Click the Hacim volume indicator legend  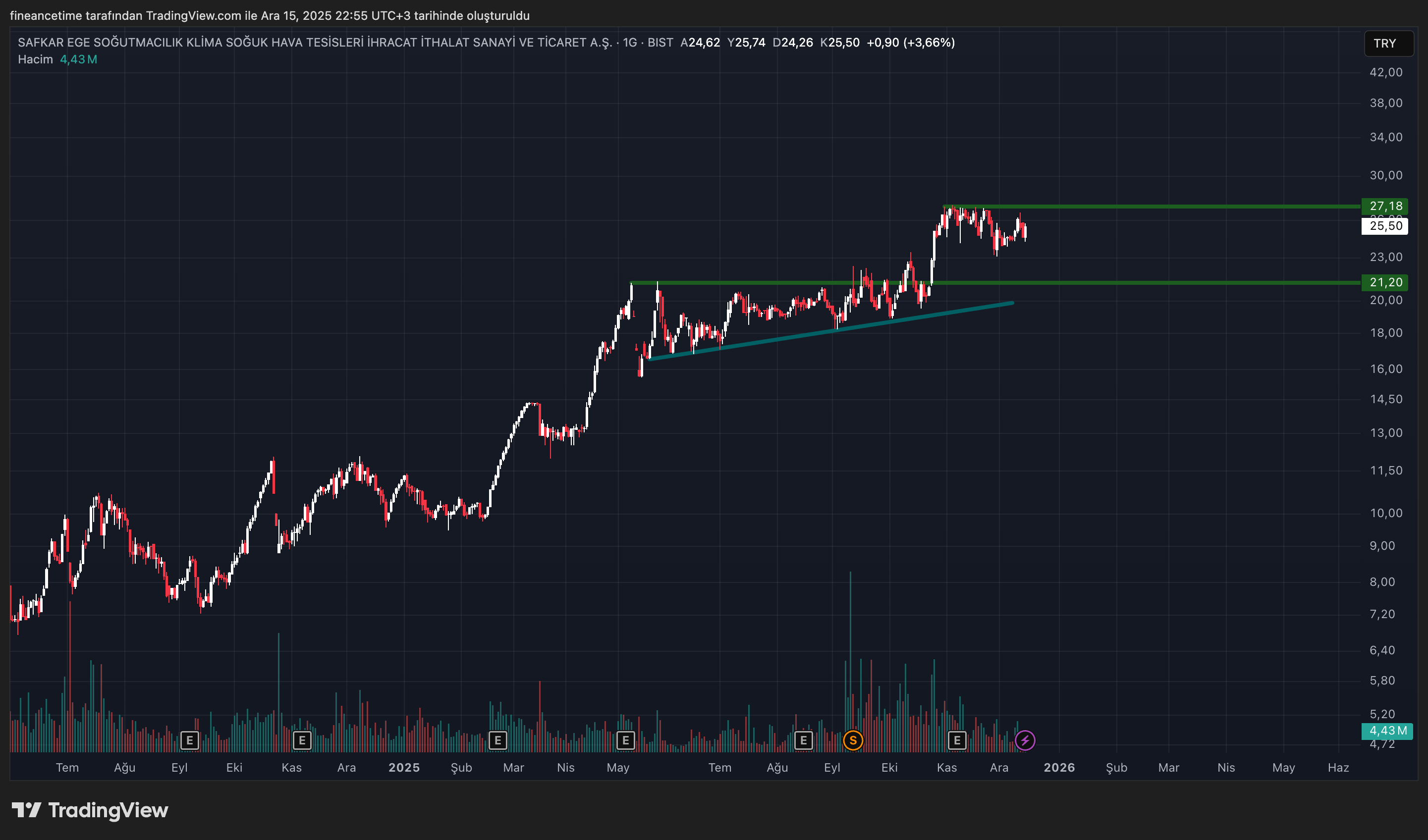point(35,59)
